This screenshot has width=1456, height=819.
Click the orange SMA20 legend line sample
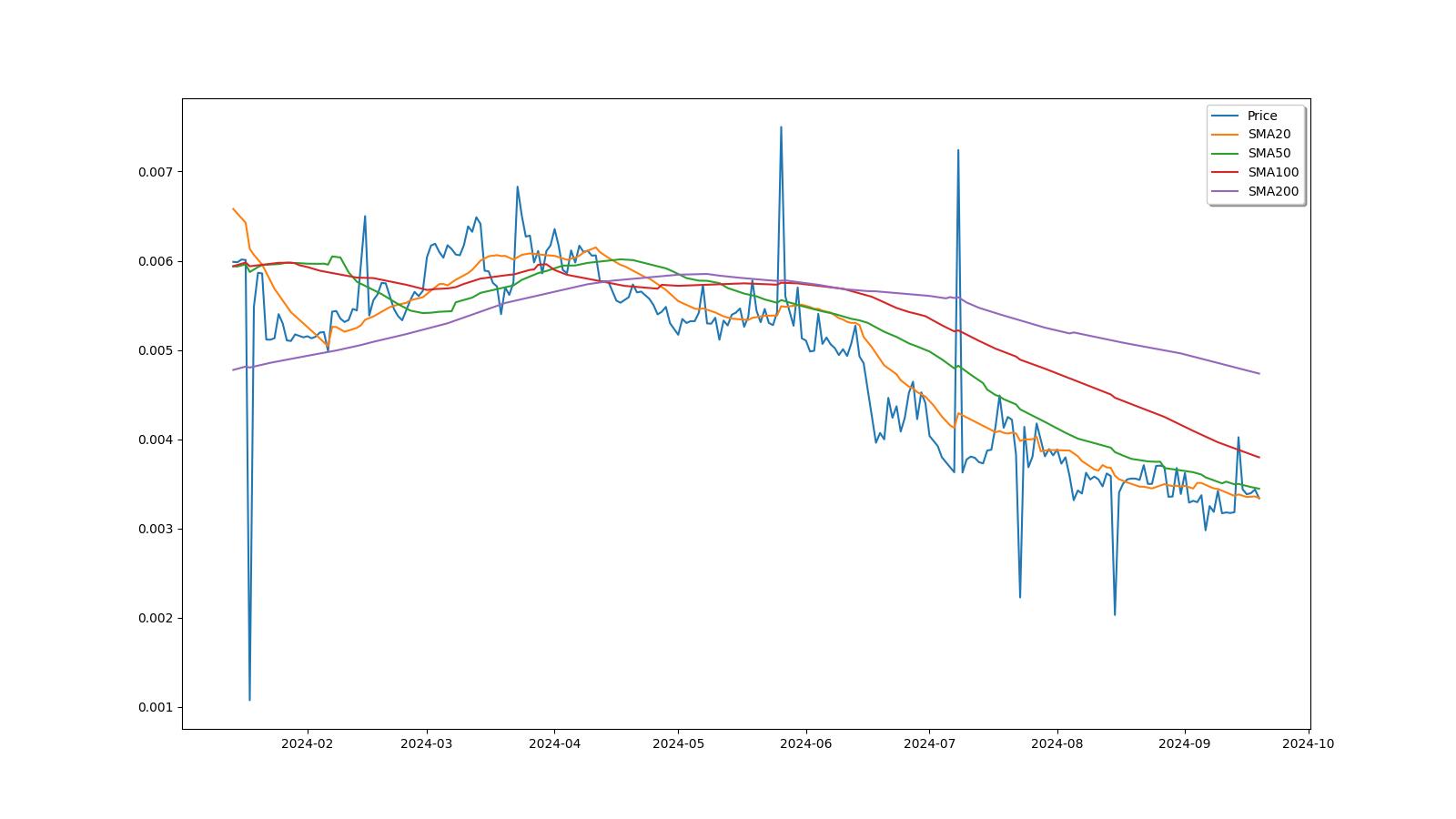[1226, 135]
